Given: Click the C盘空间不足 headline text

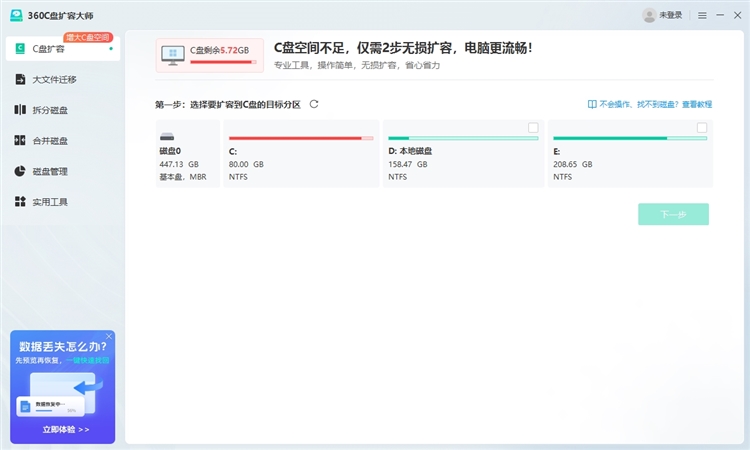Looking at the screenshot, I should pyautogui.click(x=403, y=48).
